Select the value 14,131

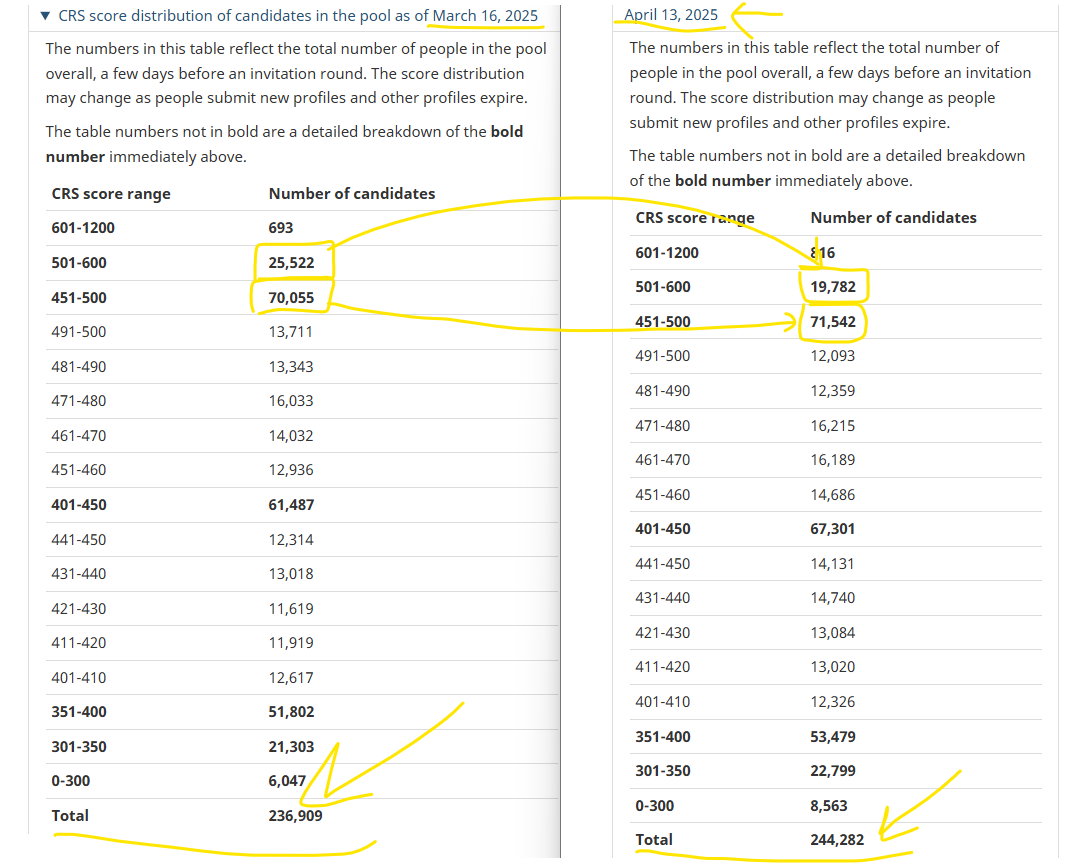(x=832, y=564)
